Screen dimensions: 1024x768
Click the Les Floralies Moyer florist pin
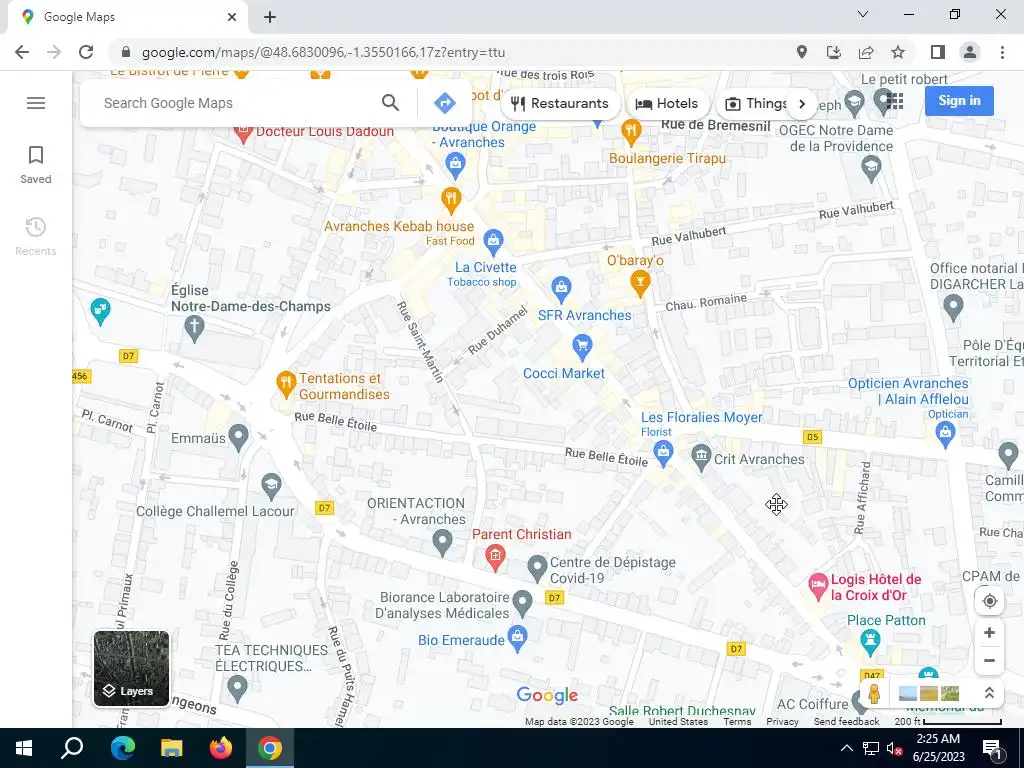664,454
